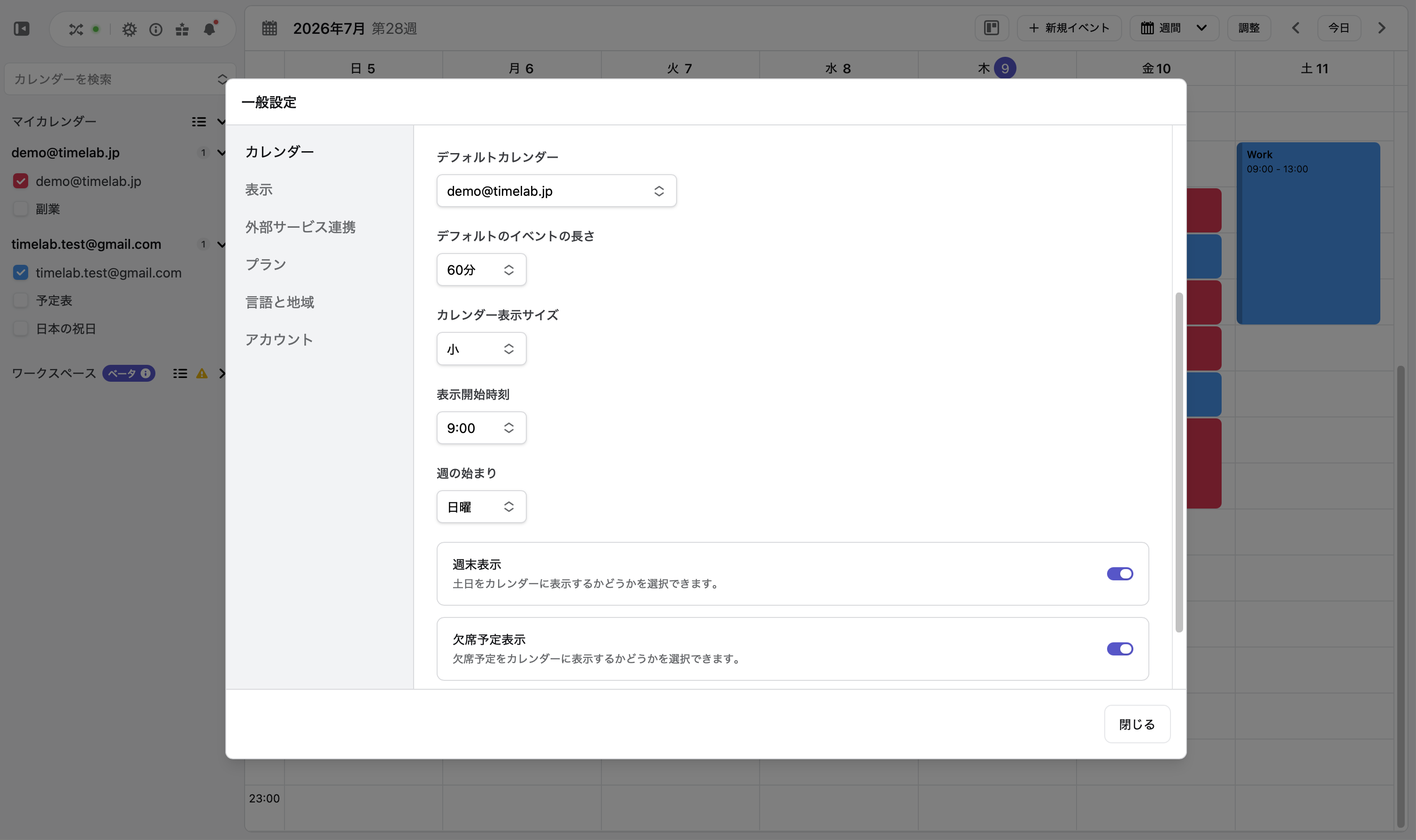Screen dimensions: 1416x840
Task: Uncheck timelab.test@gmail.com calendar checkbox
Action: click(20, 273)
